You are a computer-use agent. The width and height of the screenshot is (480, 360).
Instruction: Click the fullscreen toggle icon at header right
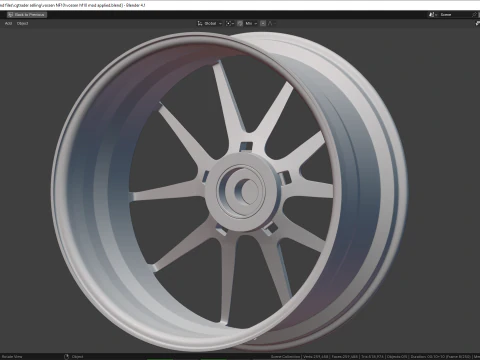pos(477,23)
